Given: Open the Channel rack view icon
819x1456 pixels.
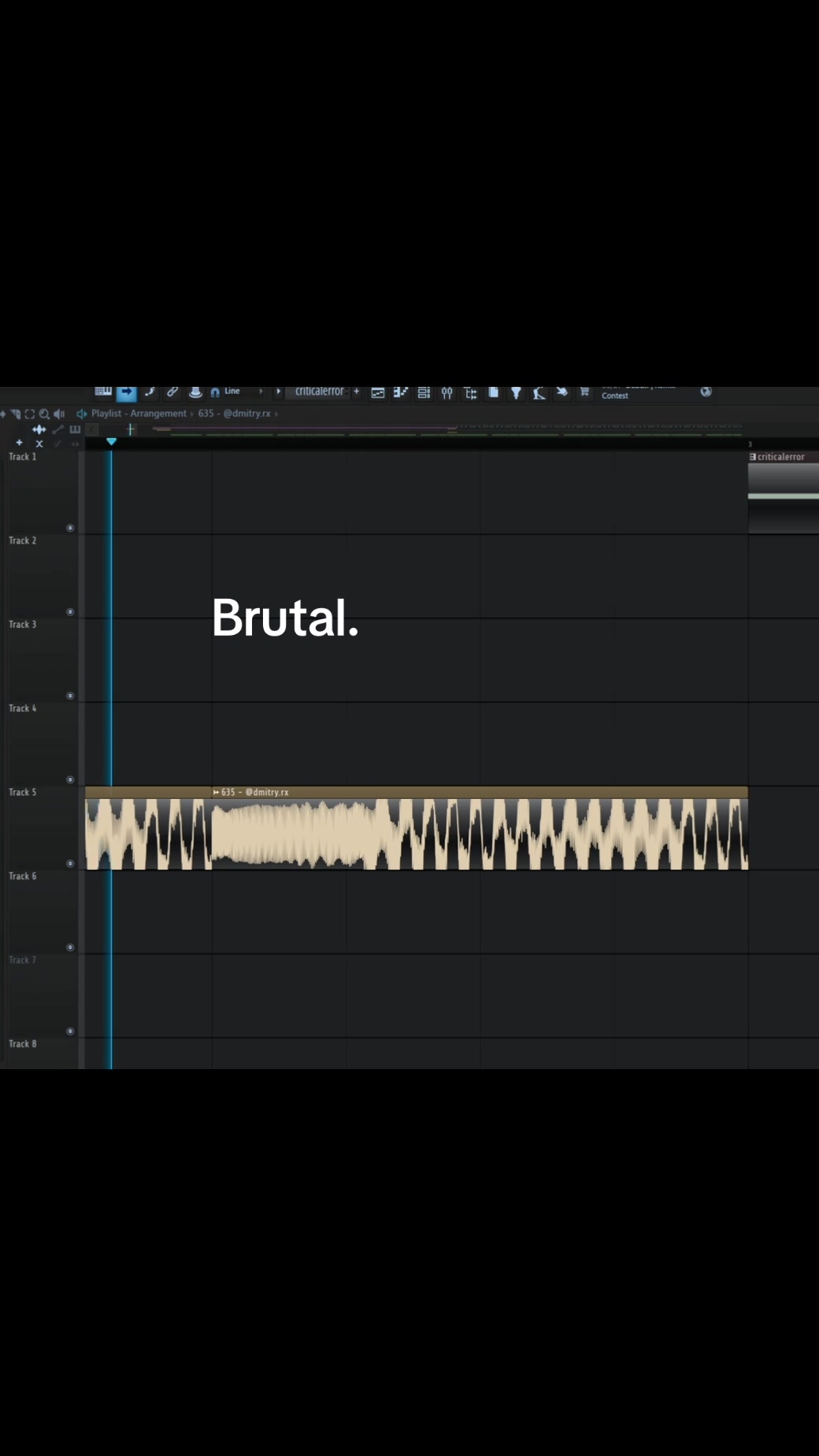Looking at the screenshot, I should click(424, 392).
